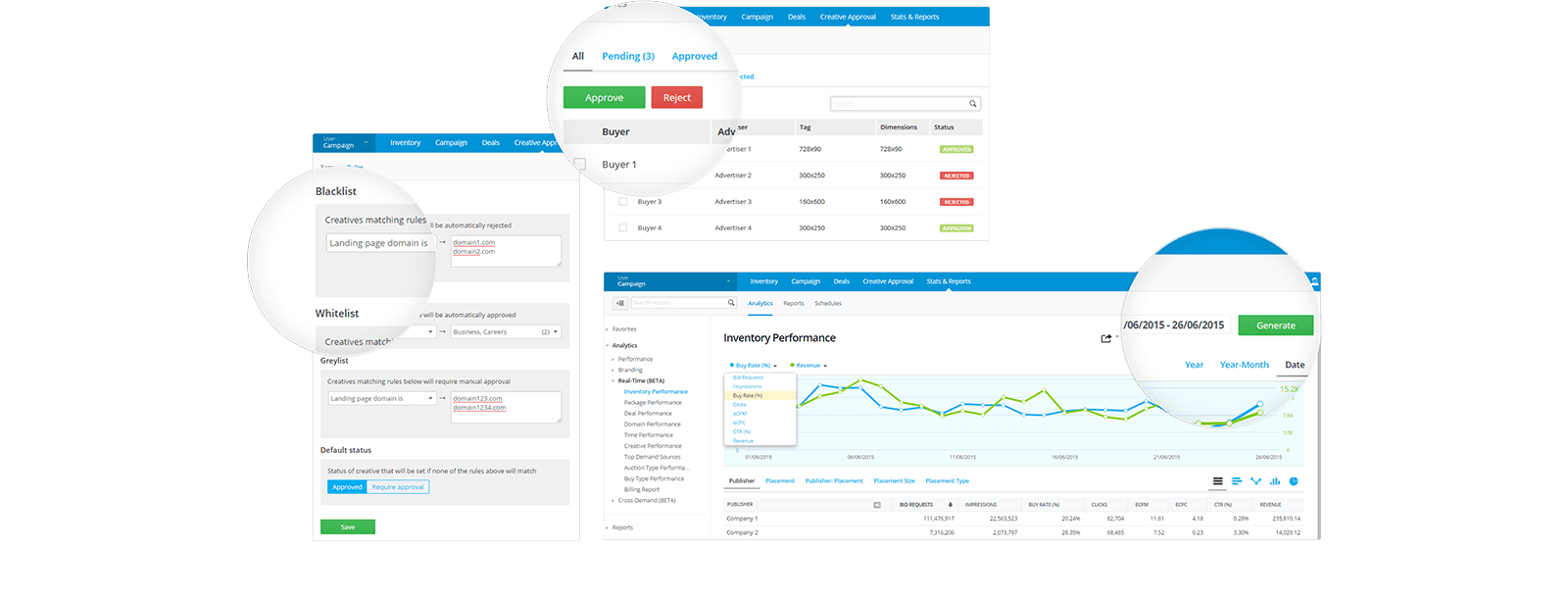
Task: Click the search magnifier in Creative Approval list
Action: (x=972, y=104)
